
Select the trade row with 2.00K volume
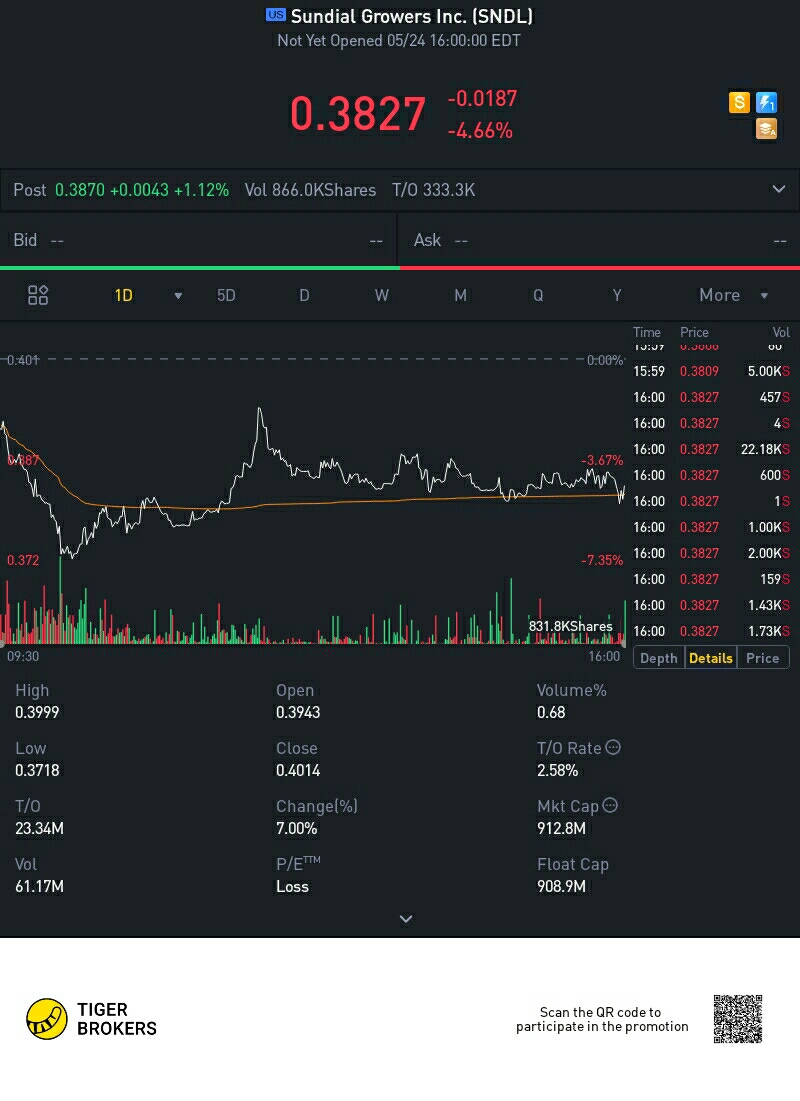tap(711, 553)
